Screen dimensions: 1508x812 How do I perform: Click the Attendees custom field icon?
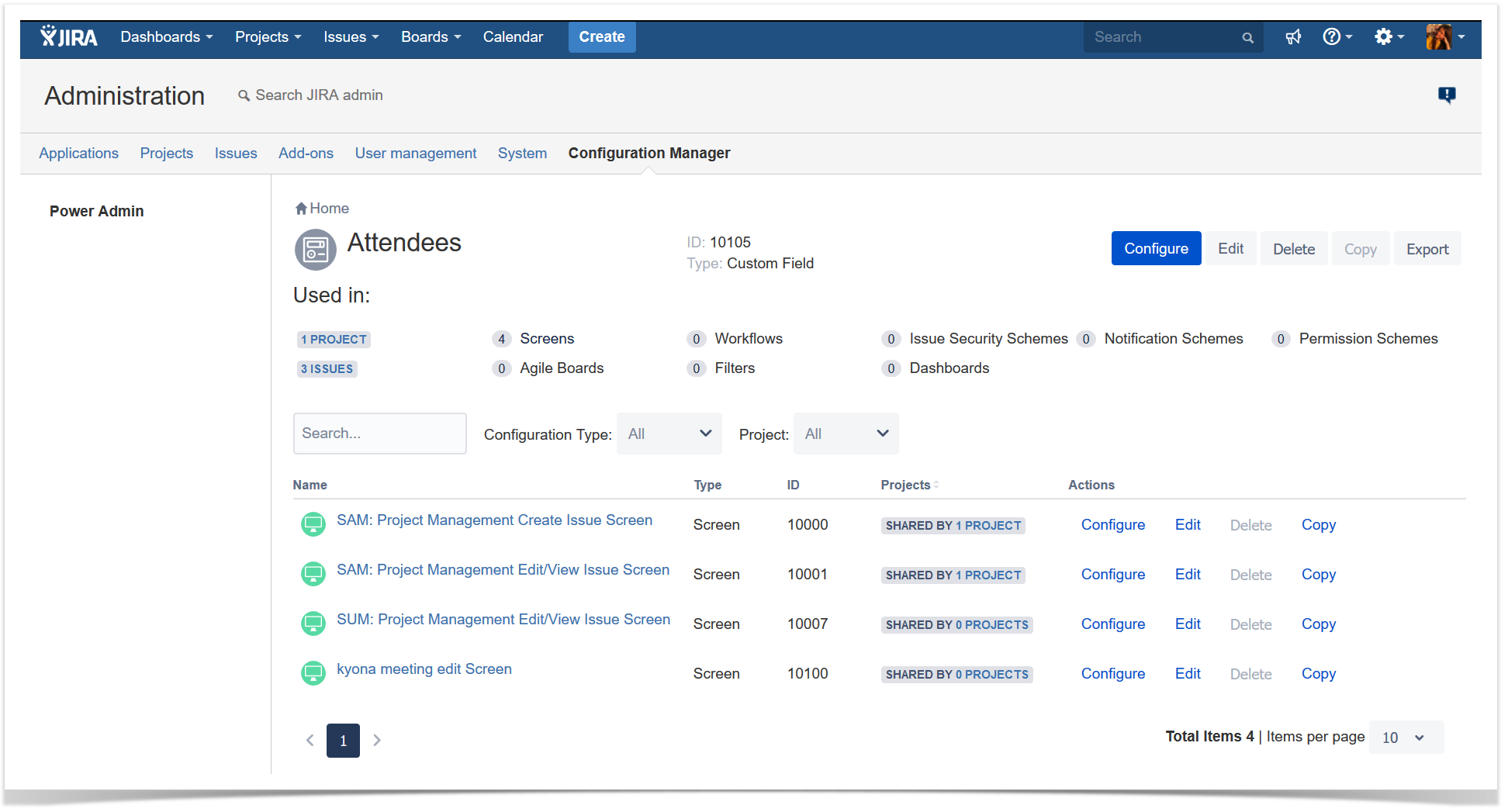coord(316,250)
